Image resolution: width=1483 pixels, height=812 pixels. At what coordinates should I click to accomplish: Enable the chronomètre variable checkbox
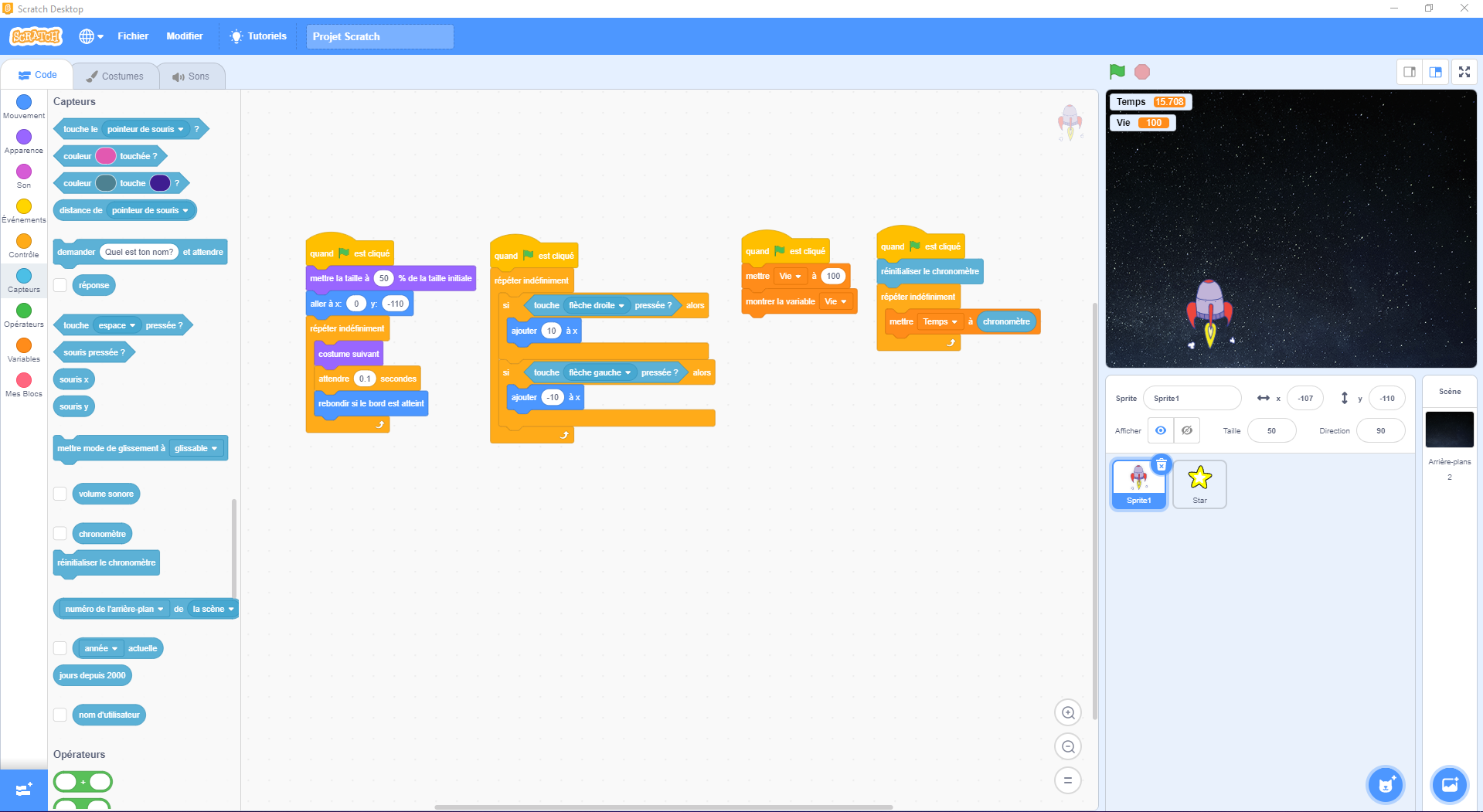pos(60,534)
